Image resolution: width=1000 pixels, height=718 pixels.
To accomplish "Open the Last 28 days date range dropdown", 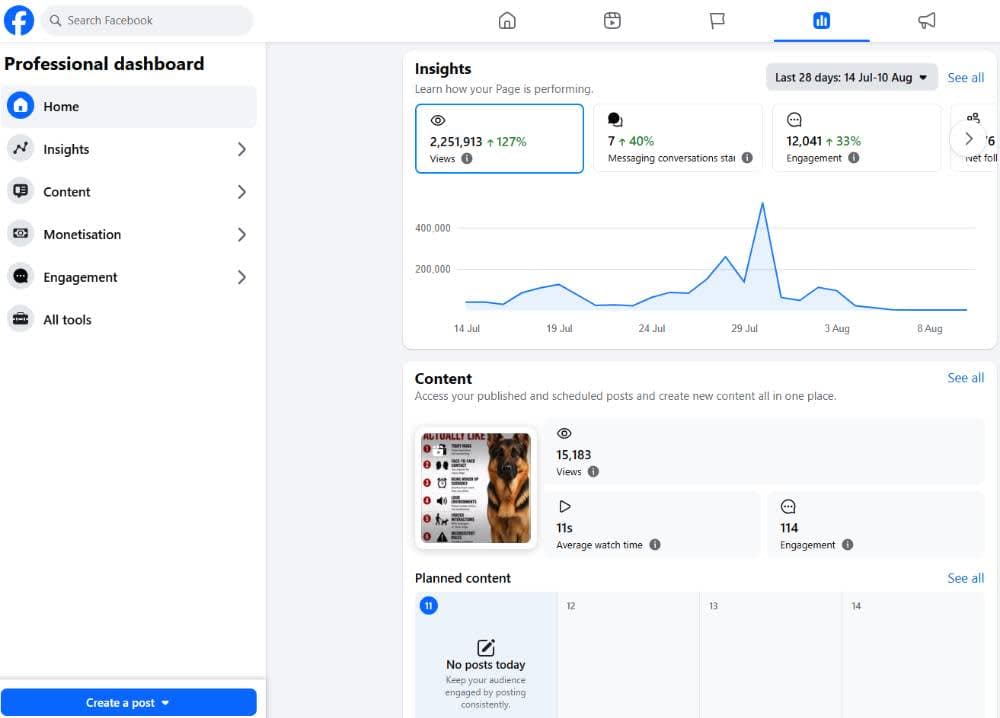I will (x=851, y=77).
